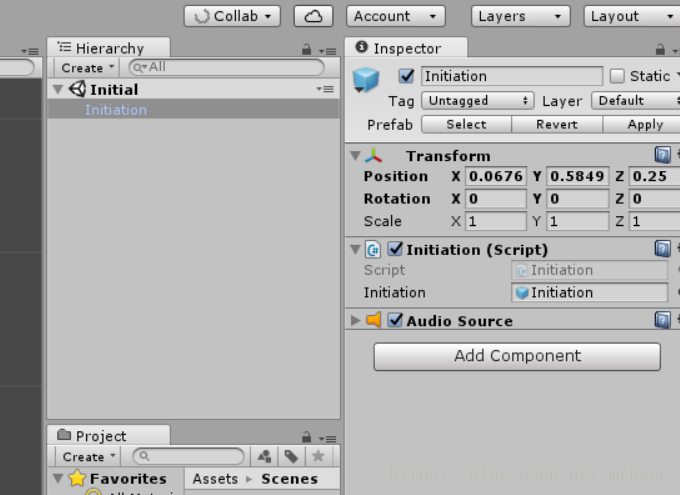Open the Hierarchy panel options menu
Screen dimensions: 680x495
click(327, 51)
